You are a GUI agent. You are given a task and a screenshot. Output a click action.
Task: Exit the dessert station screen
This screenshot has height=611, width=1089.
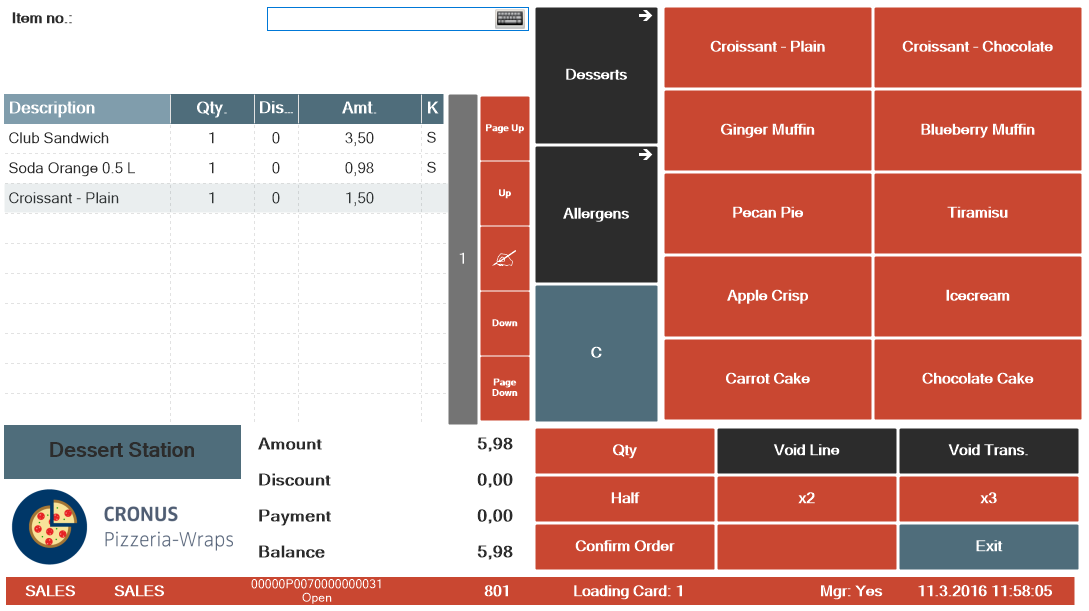tap(988, 546)
